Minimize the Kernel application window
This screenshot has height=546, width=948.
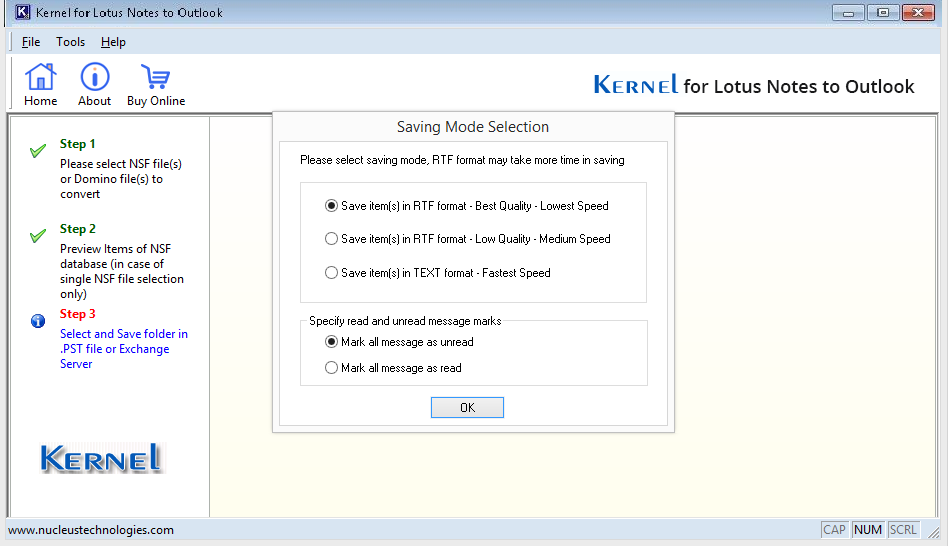pyautogui.click(x=848, y=13)
